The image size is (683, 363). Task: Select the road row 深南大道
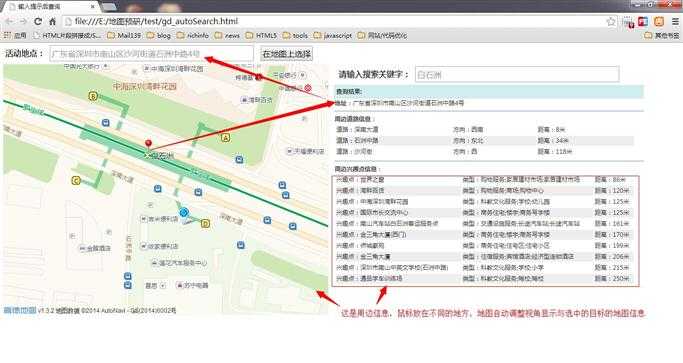(x=484, y=129)
